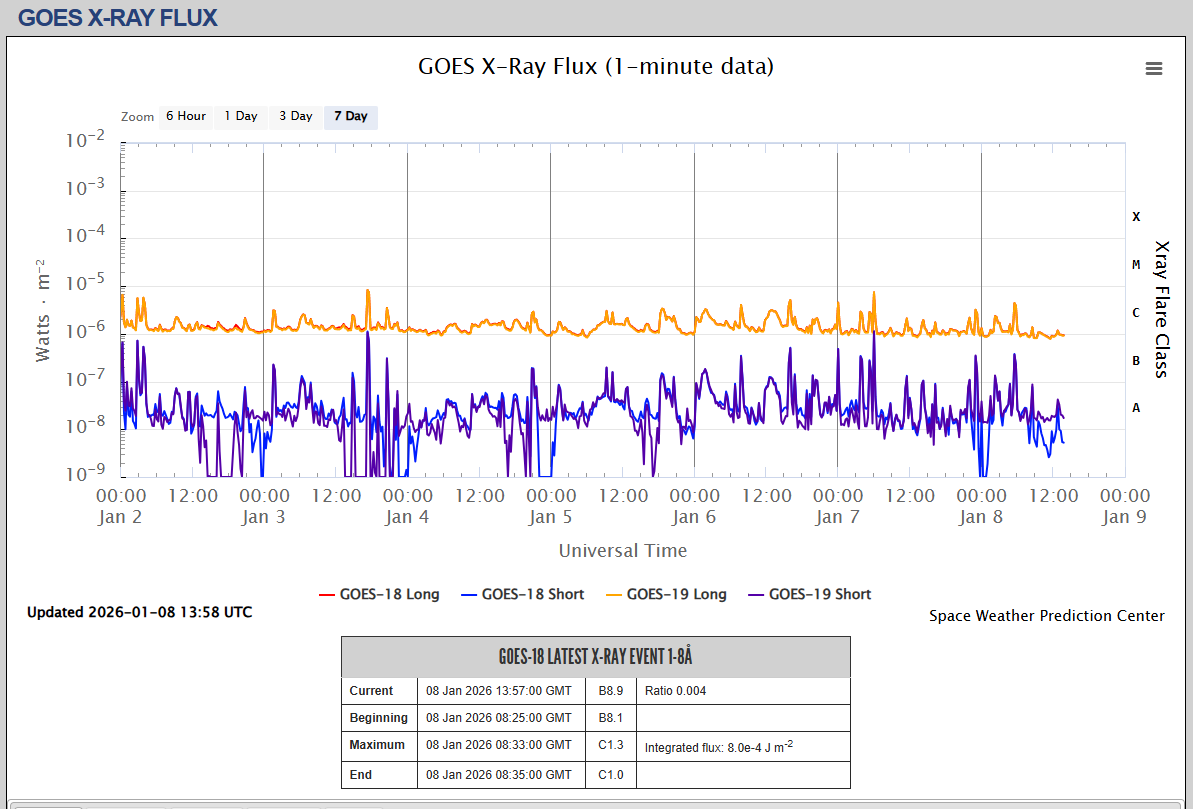Click Space Weather Prediction Center credit
Image resolution: width=1193 pixels, height=809 pixels.
pos(1046,616)
